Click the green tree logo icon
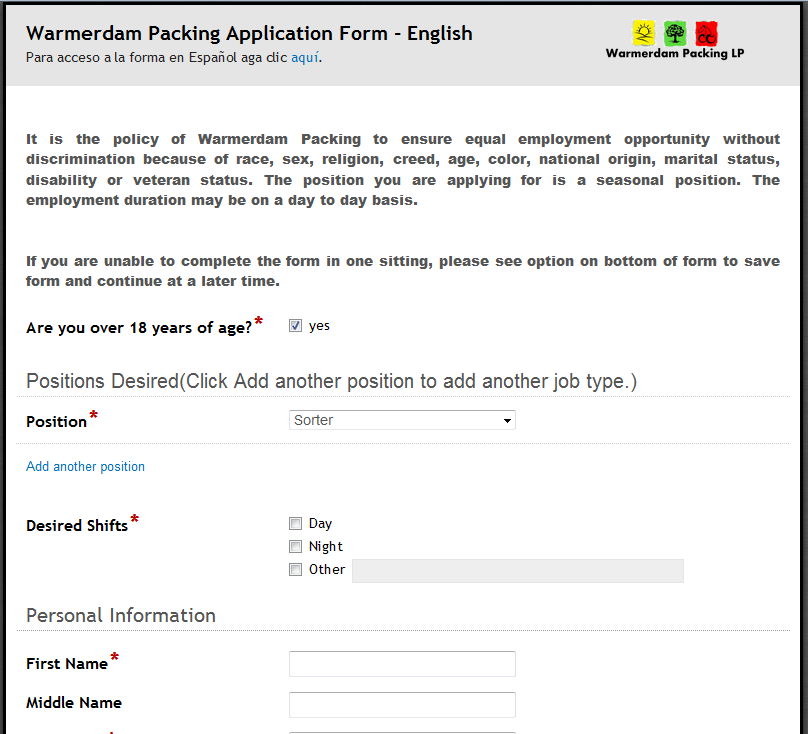Image resolution: width=808 pixels, height=734 pixels. pyautogui.click(x=675, y=34)
